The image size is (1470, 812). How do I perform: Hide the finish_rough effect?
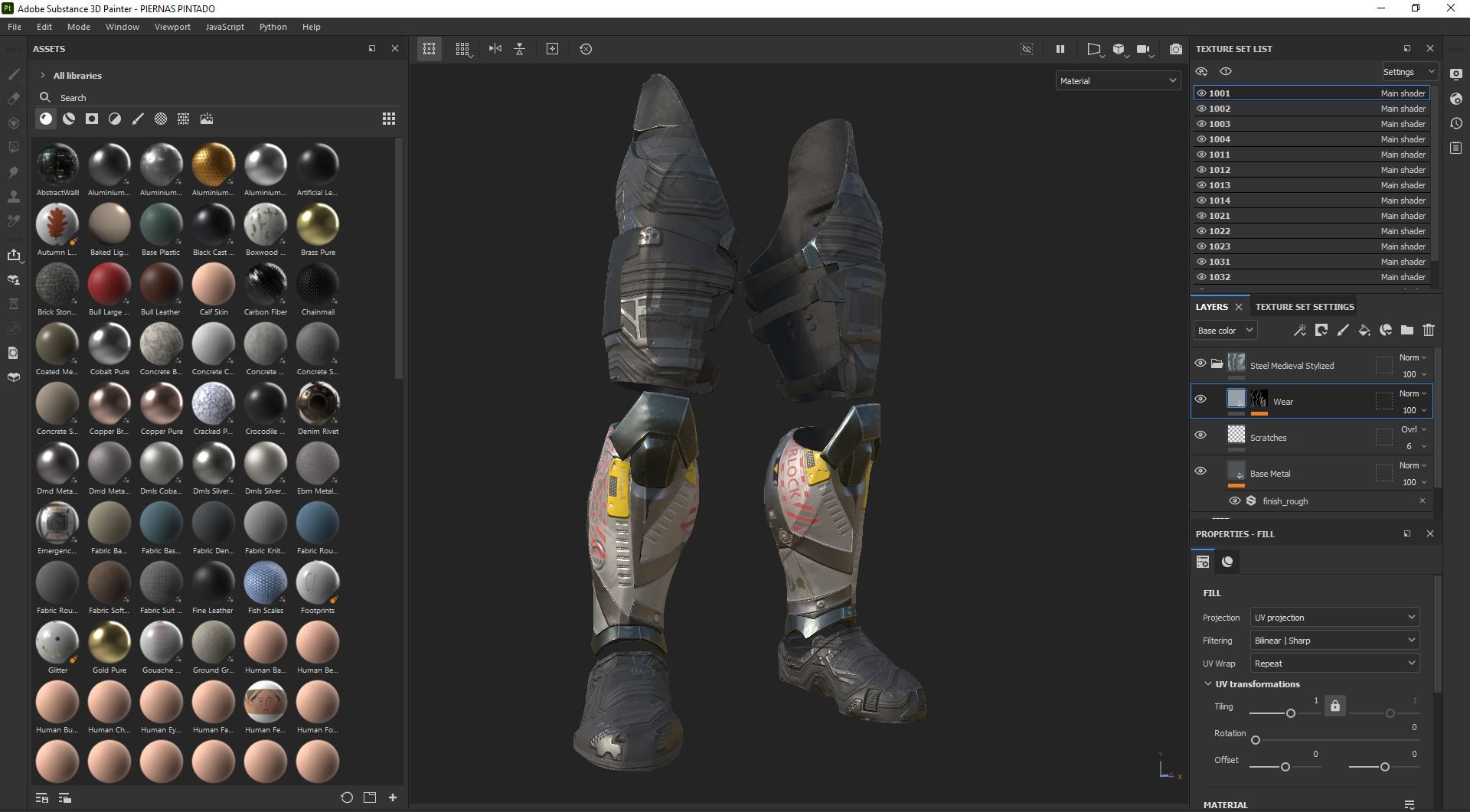pyautogui.click(x=1235, y=501)
